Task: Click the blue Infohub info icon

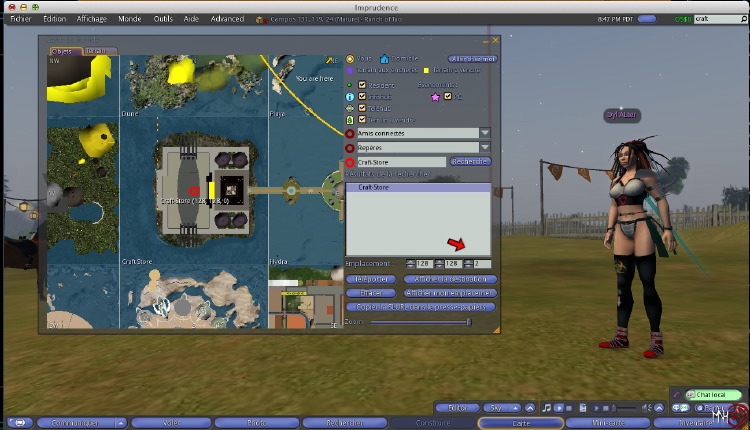Action: 350,97
